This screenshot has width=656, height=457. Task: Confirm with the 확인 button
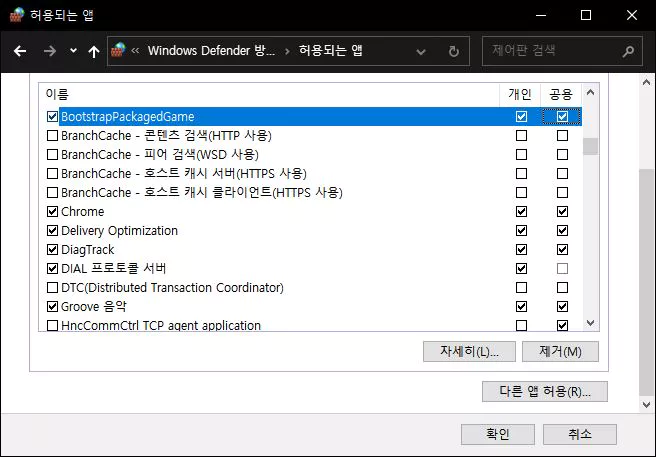(x=498, y=434)
